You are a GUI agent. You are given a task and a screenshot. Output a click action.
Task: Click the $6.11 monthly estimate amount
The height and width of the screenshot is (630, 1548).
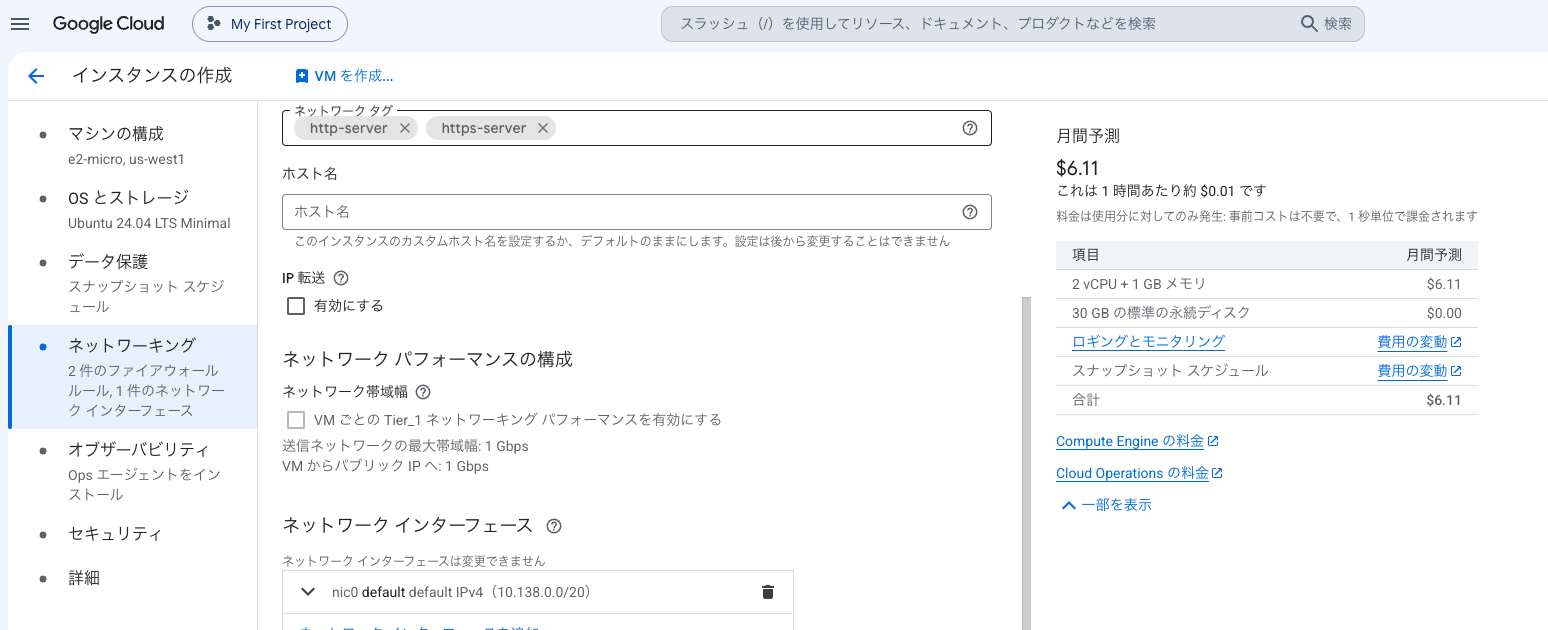tap(1077, 168)
